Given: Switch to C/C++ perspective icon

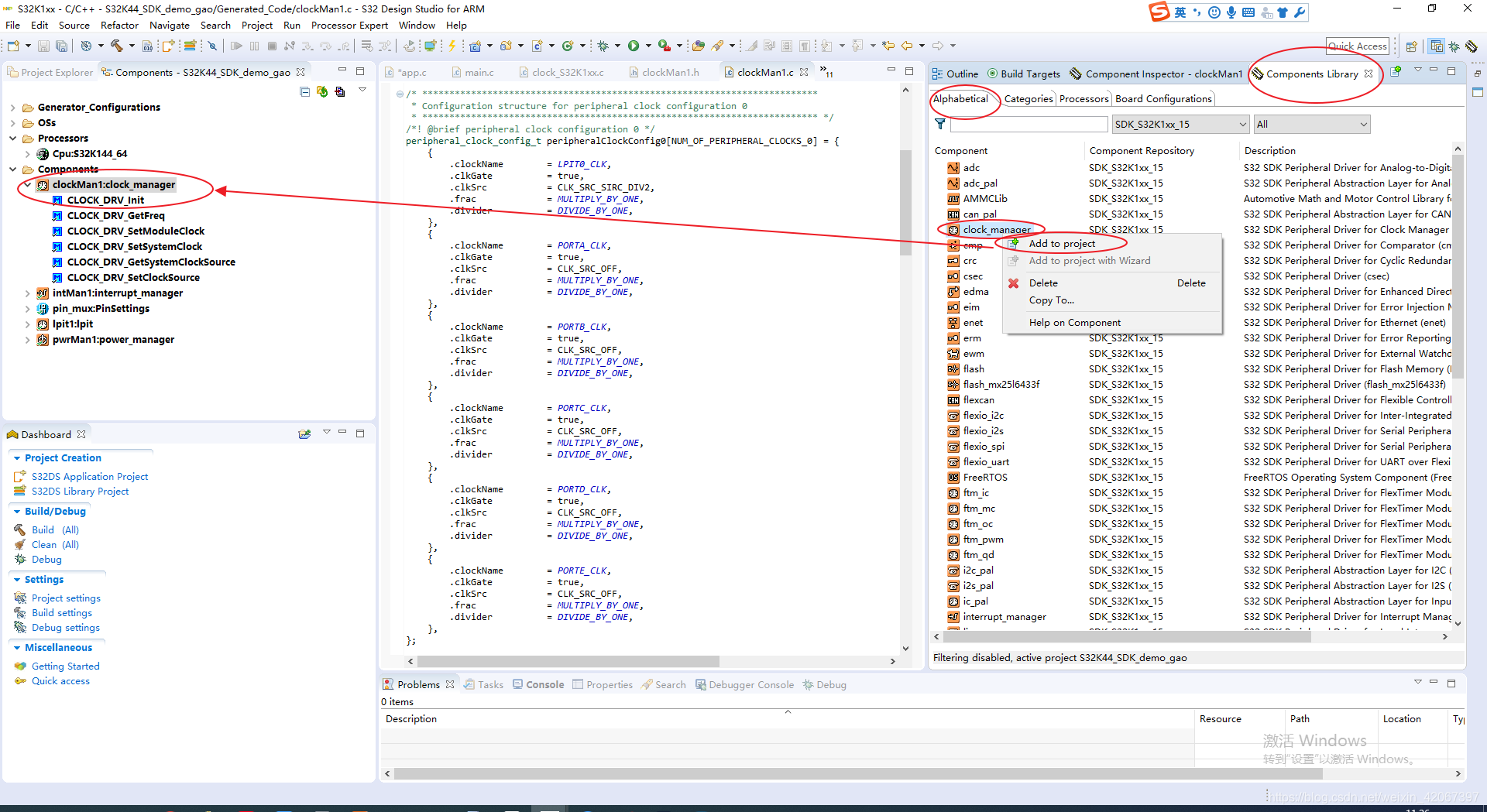Looking at the screenshot, I should (x=1437, y=46).
